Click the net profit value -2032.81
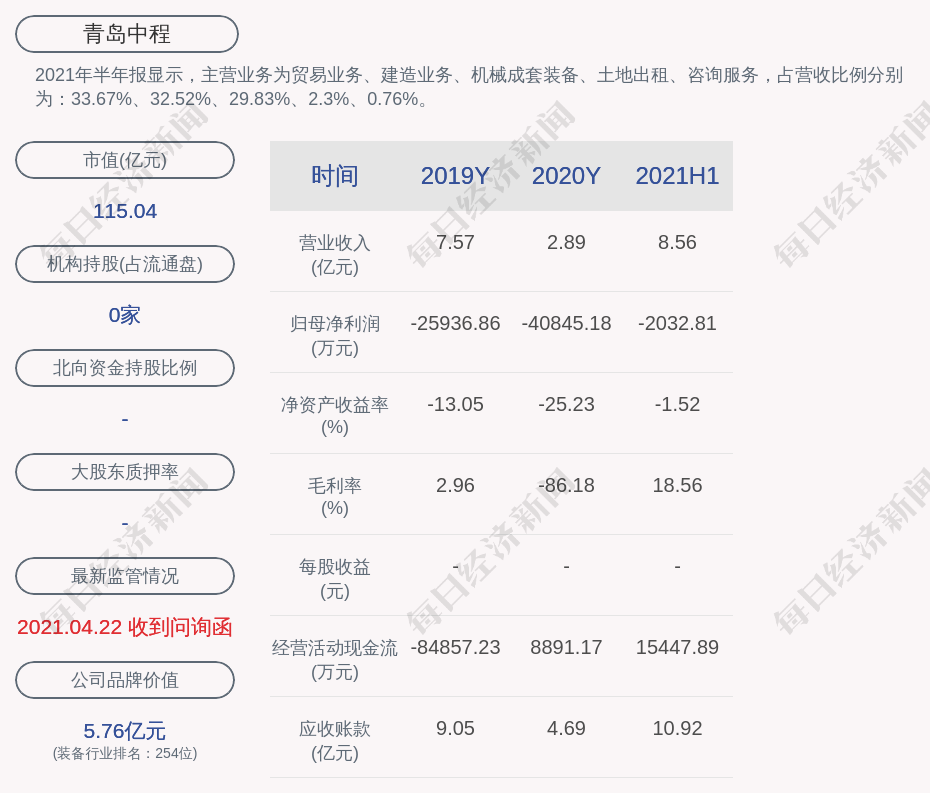Screen dimensions: 930x793 tap(677, 323)
